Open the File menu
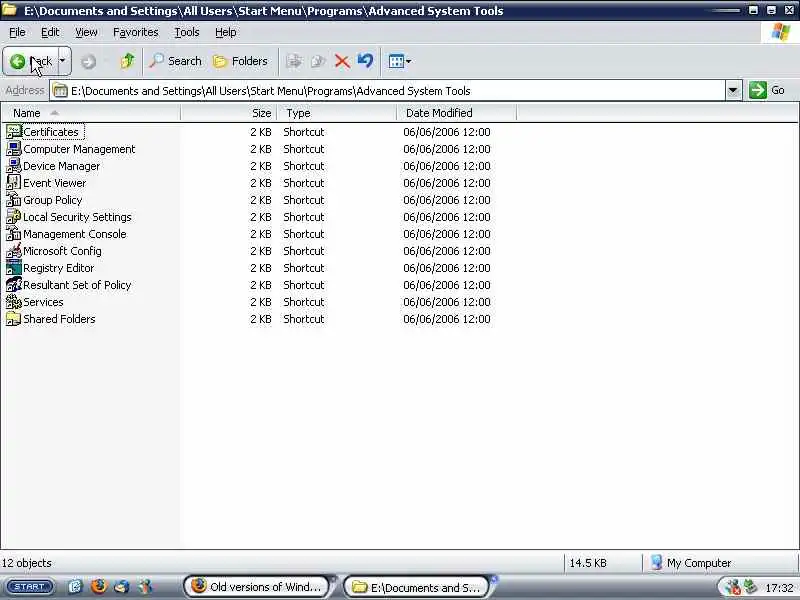This screenshot has height=600, width=800. coord(17,32)
